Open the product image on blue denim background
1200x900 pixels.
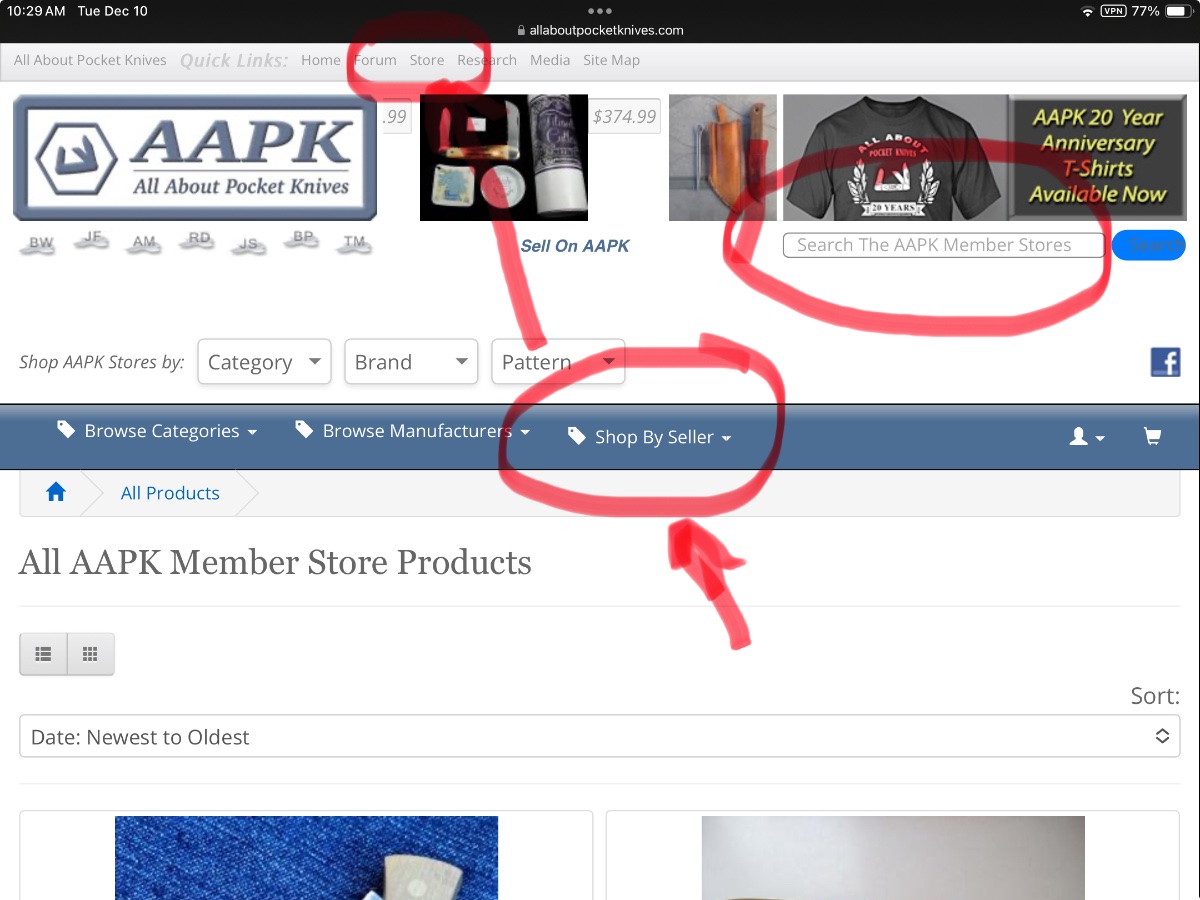tap(306, 858)
